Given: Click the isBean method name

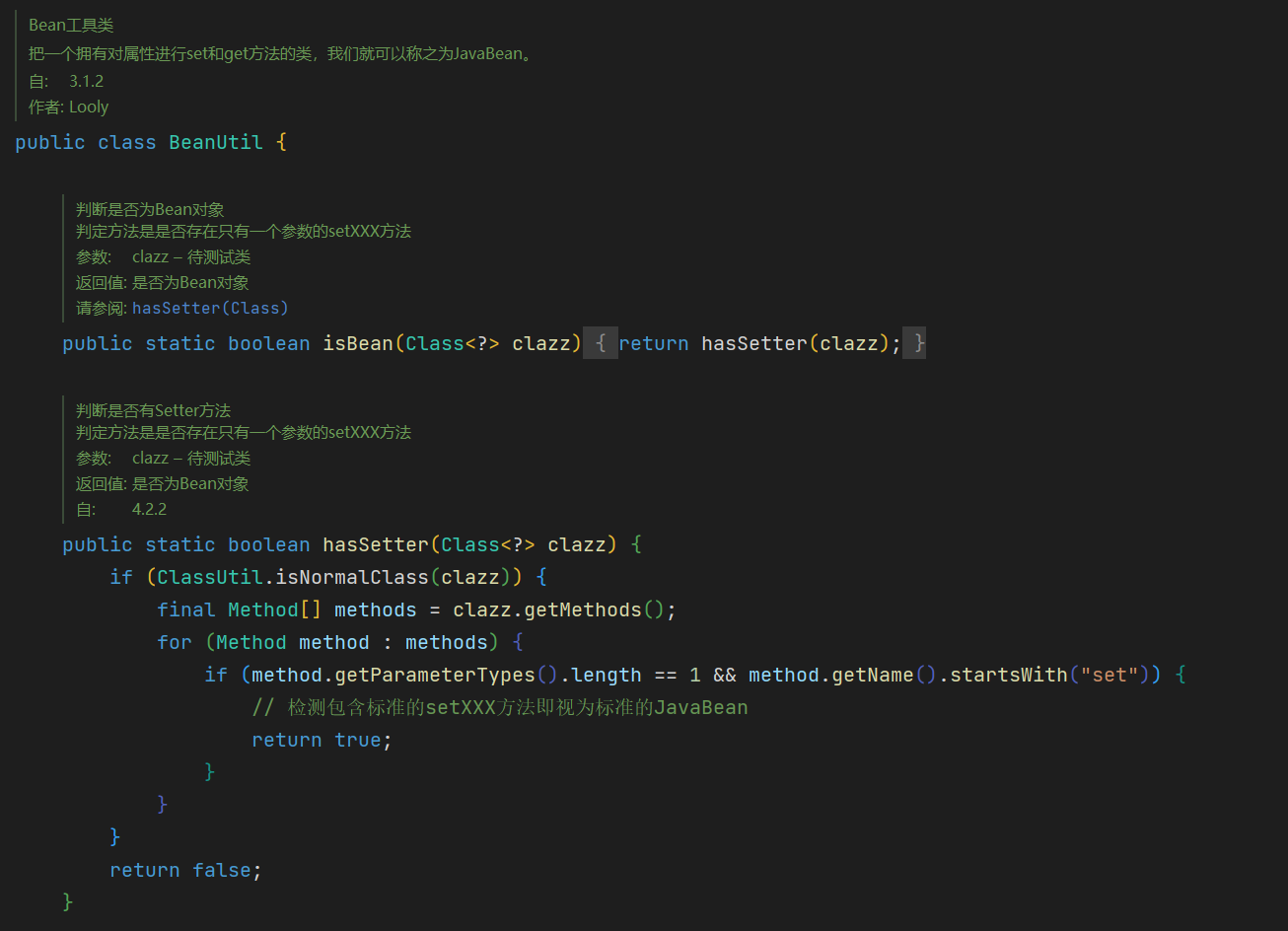Looking at the screenshot, I should 358,343.
